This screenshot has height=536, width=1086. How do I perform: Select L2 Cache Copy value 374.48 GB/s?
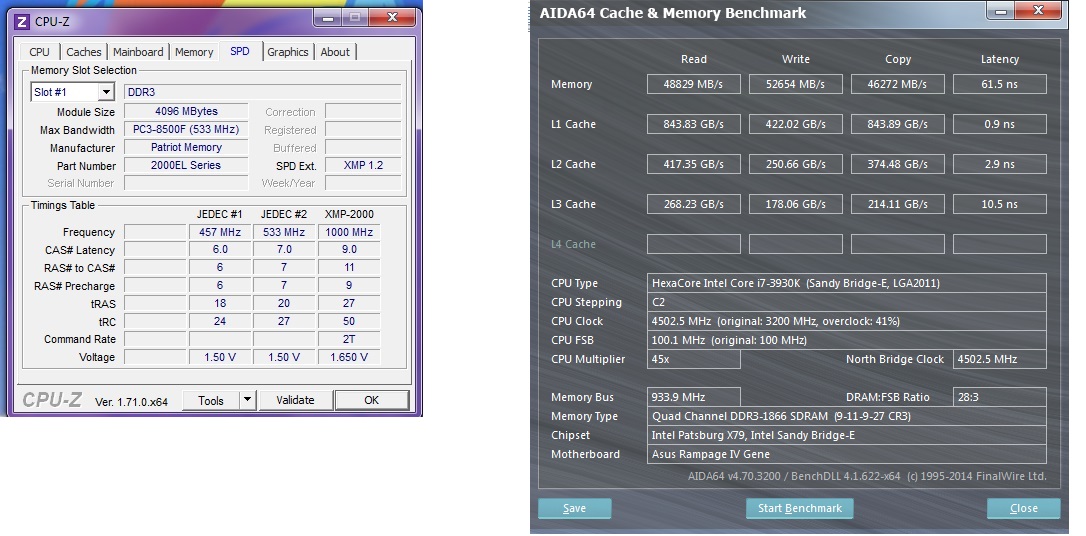pyautogui.click(x=897, y=164)
